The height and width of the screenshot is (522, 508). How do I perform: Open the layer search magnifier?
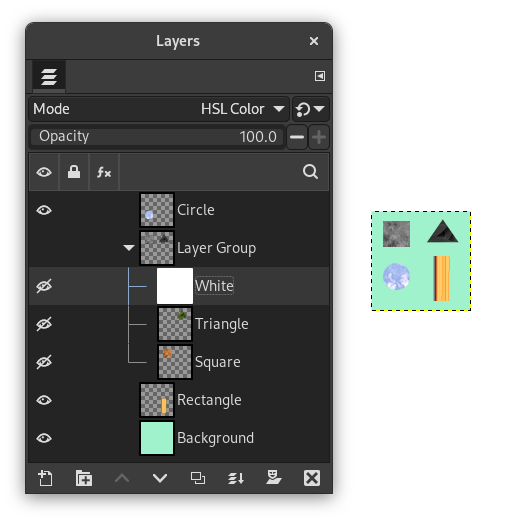click(310, 172)
